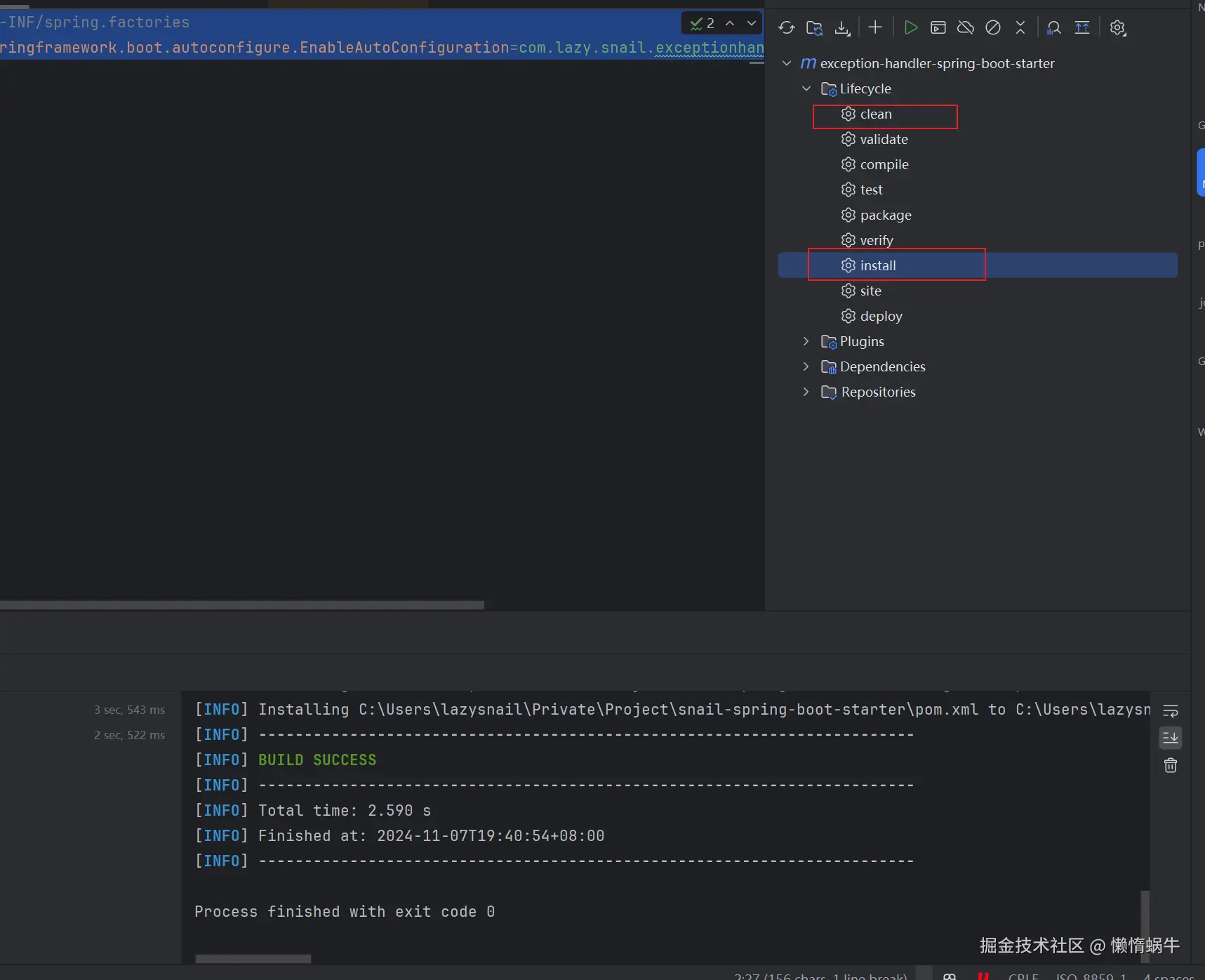
Task: Select the build step taking 2 sec, 522 ms
Action: pyautogui.click(x=130, y=735)
